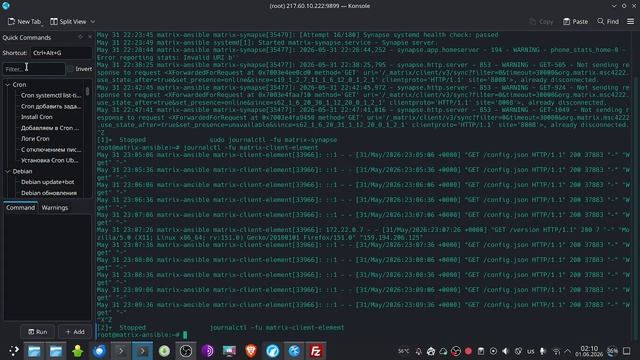Open the Wi-Fi network tray icon
The width and height of the screenshot is (640, 360).
556,351
